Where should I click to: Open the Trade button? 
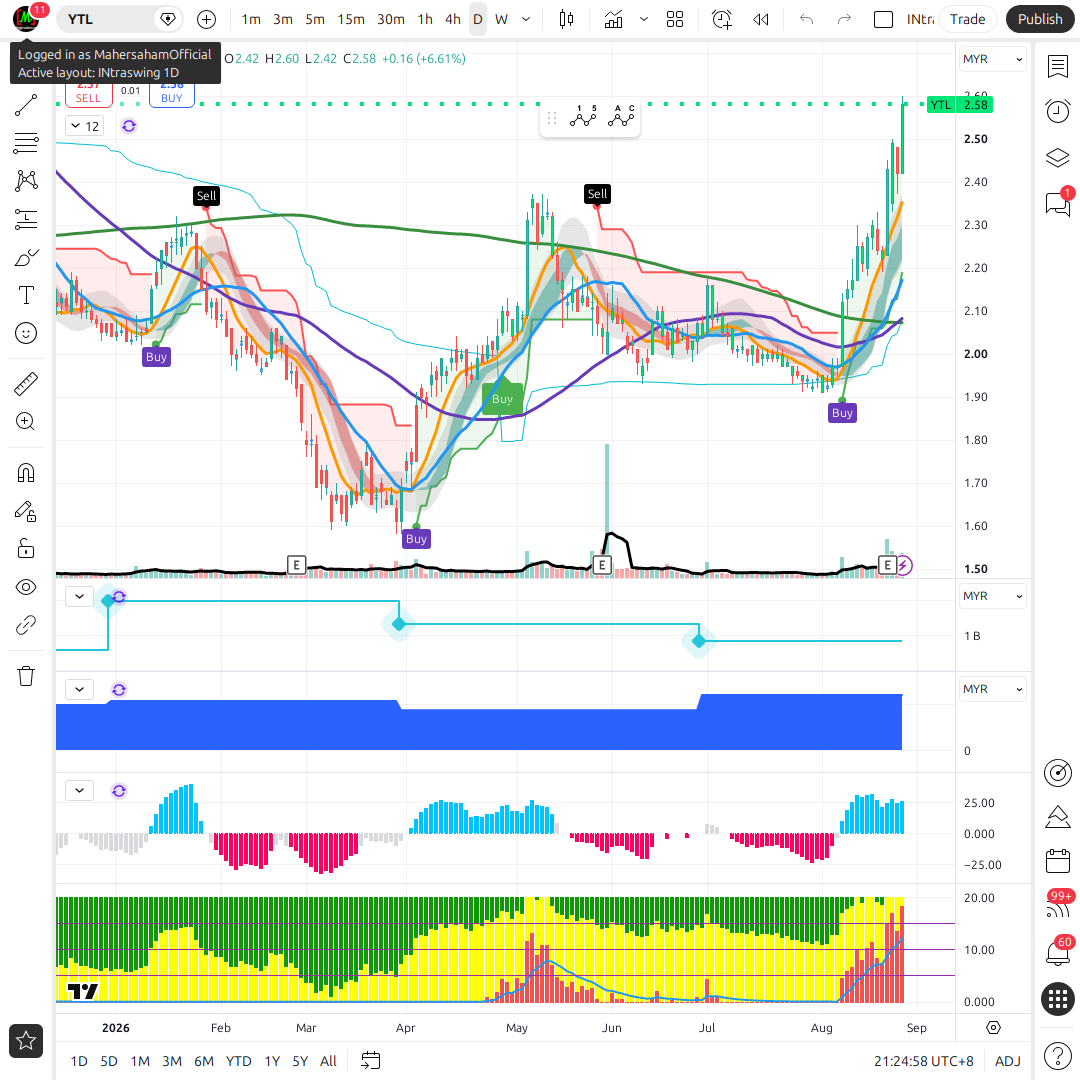click(x=967, y=19)
